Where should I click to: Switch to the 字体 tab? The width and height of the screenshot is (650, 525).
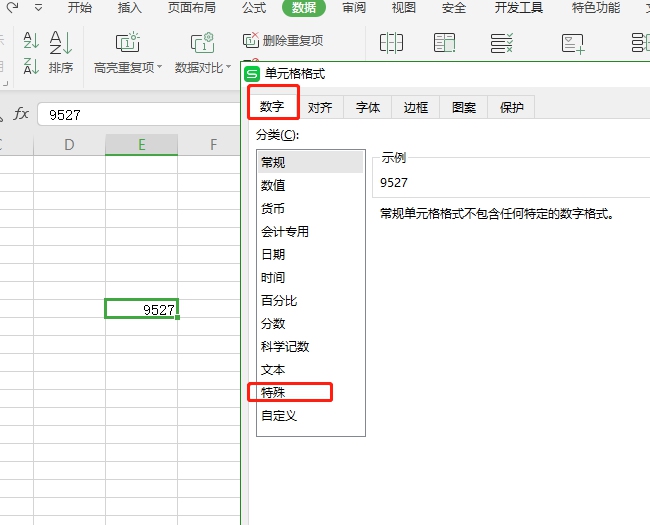[368, 107]
